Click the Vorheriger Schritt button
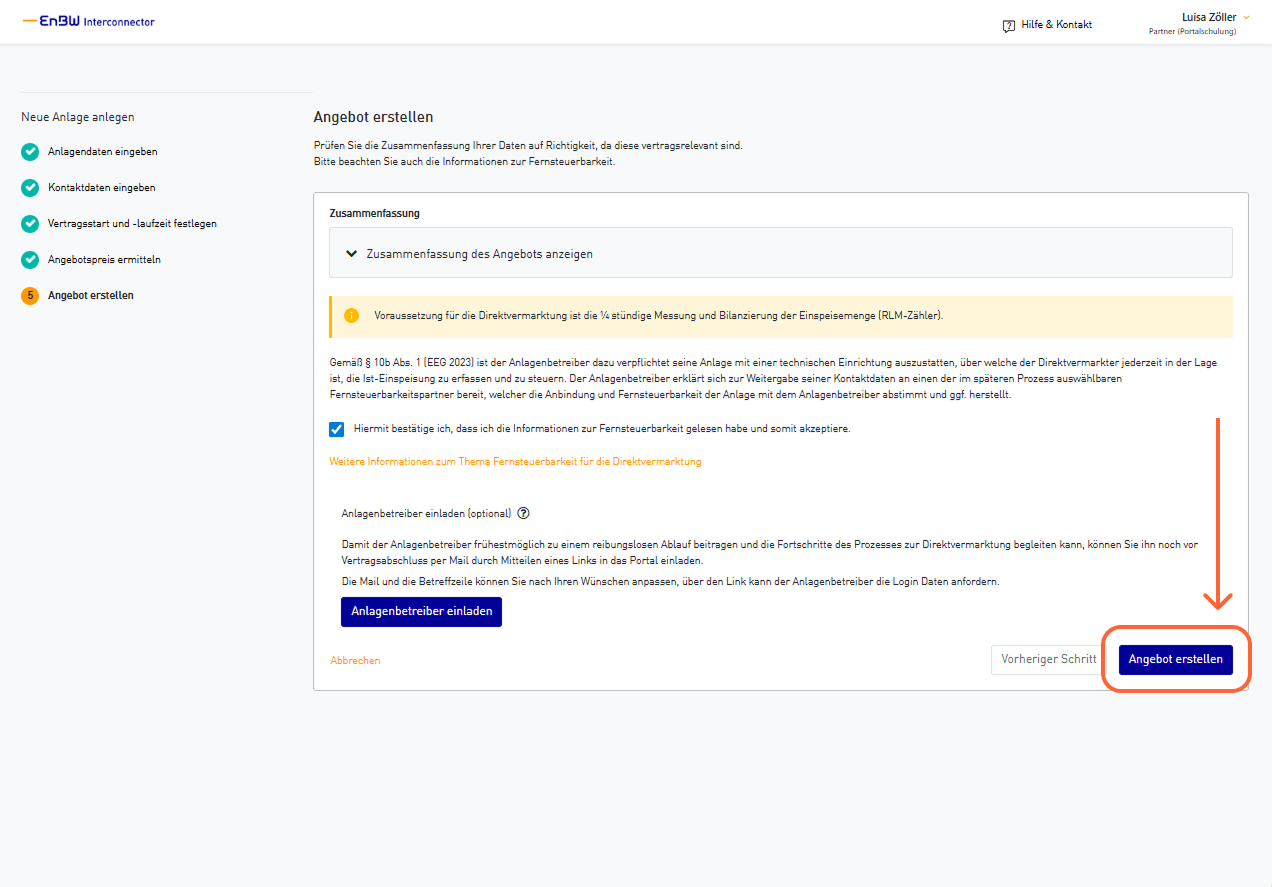Viewport: 1272px width, 887px height. tap(1048, 660)
